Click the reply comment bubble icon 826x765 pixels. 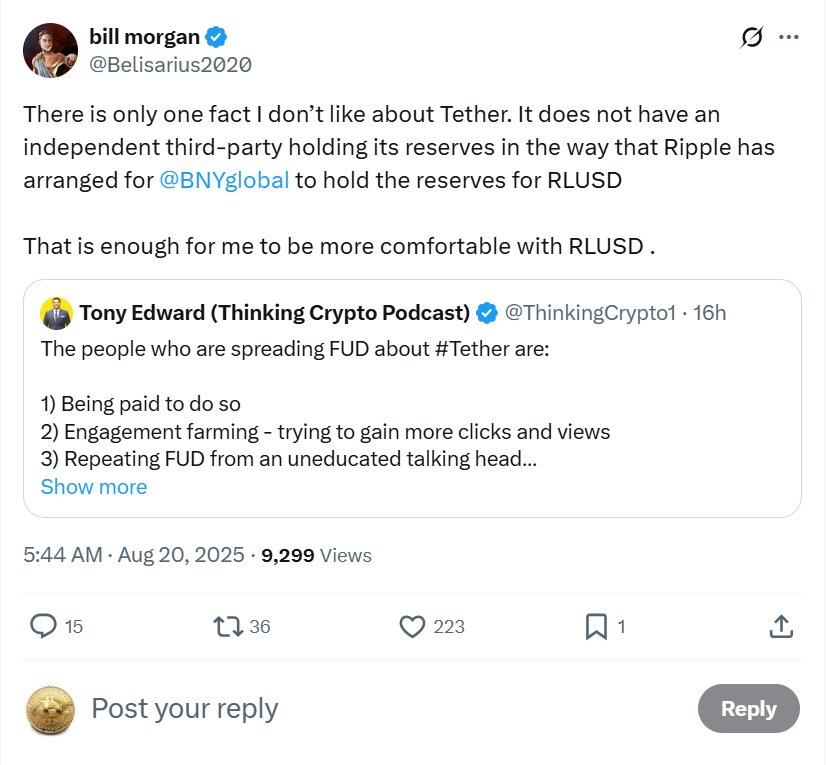pyautogui.click(x=43, y=626)
